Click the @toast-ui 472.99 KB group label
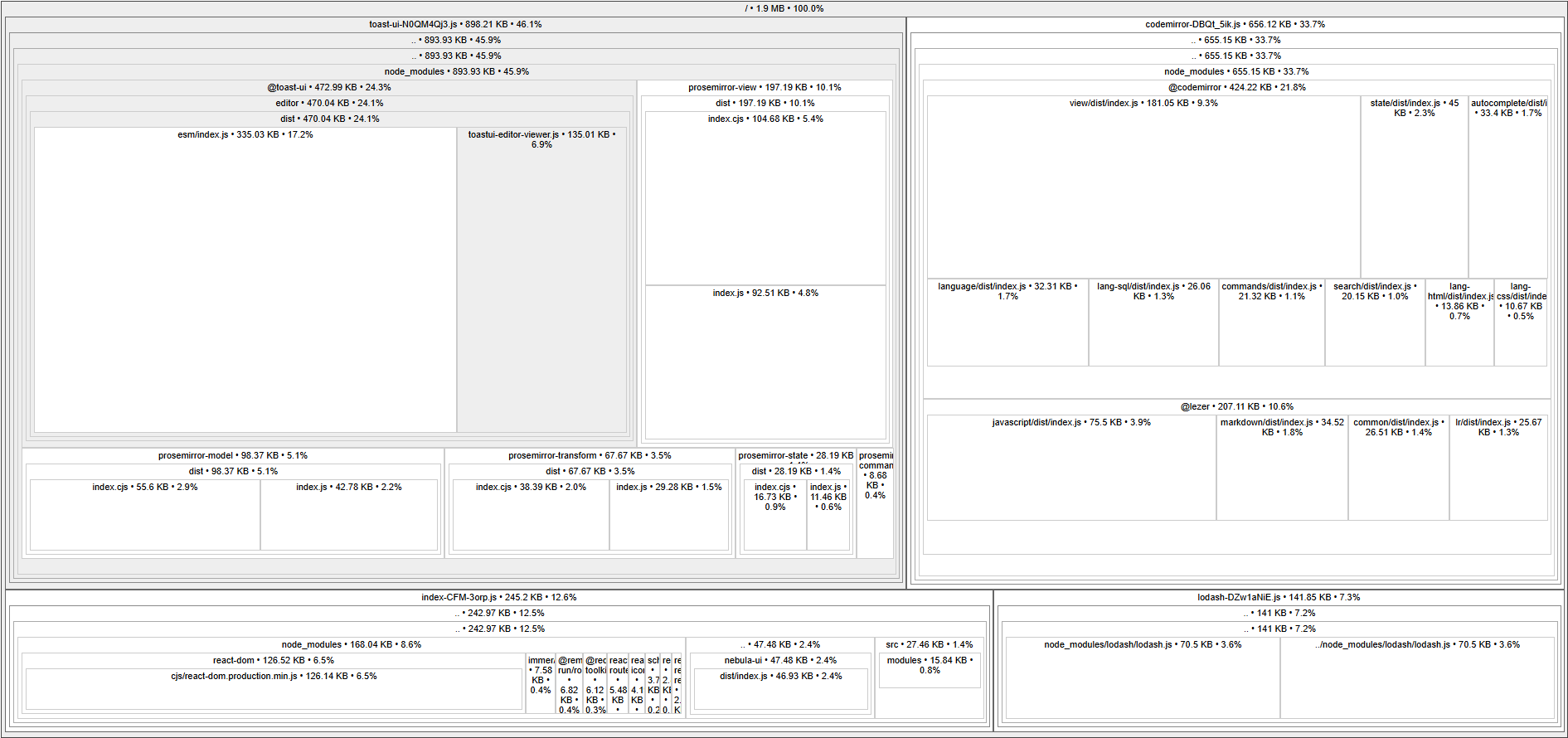 [x=328, y=87]
